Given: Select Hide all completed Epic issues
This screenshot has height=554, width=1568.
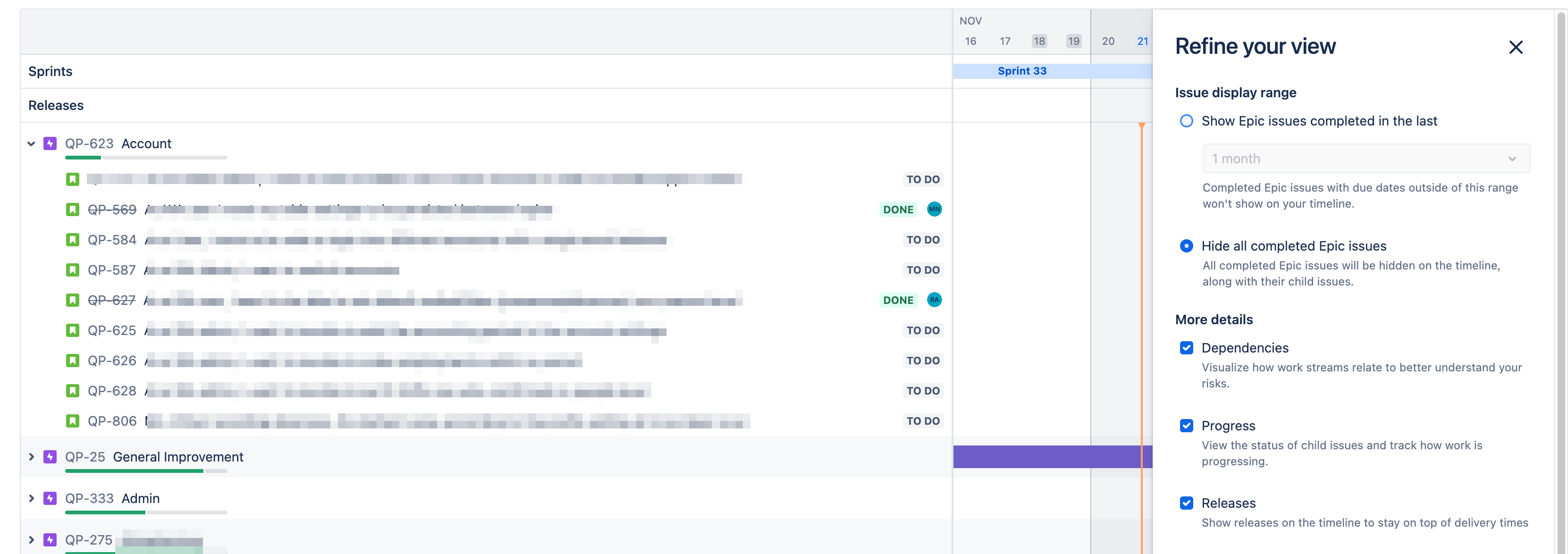Looking at the screenshot, I should (1186, 246).
